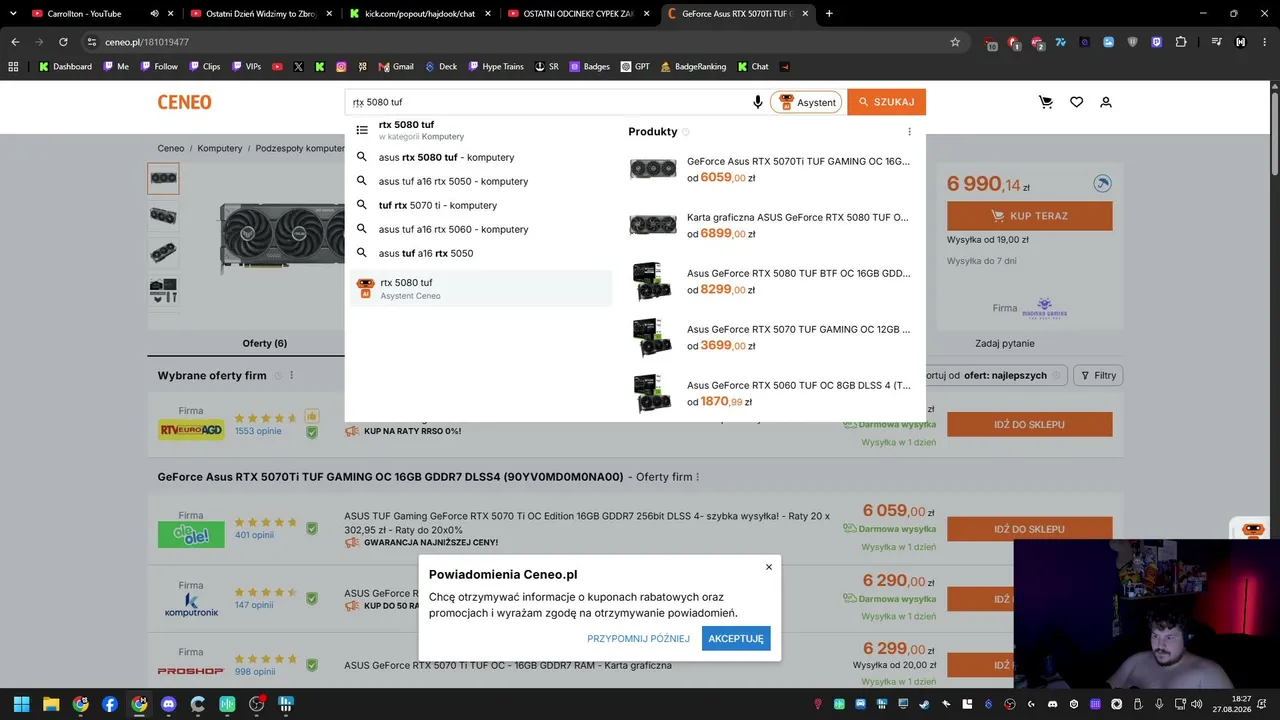
Task: Select the first product thumbnail in the gallery
Action: (163, 179)
